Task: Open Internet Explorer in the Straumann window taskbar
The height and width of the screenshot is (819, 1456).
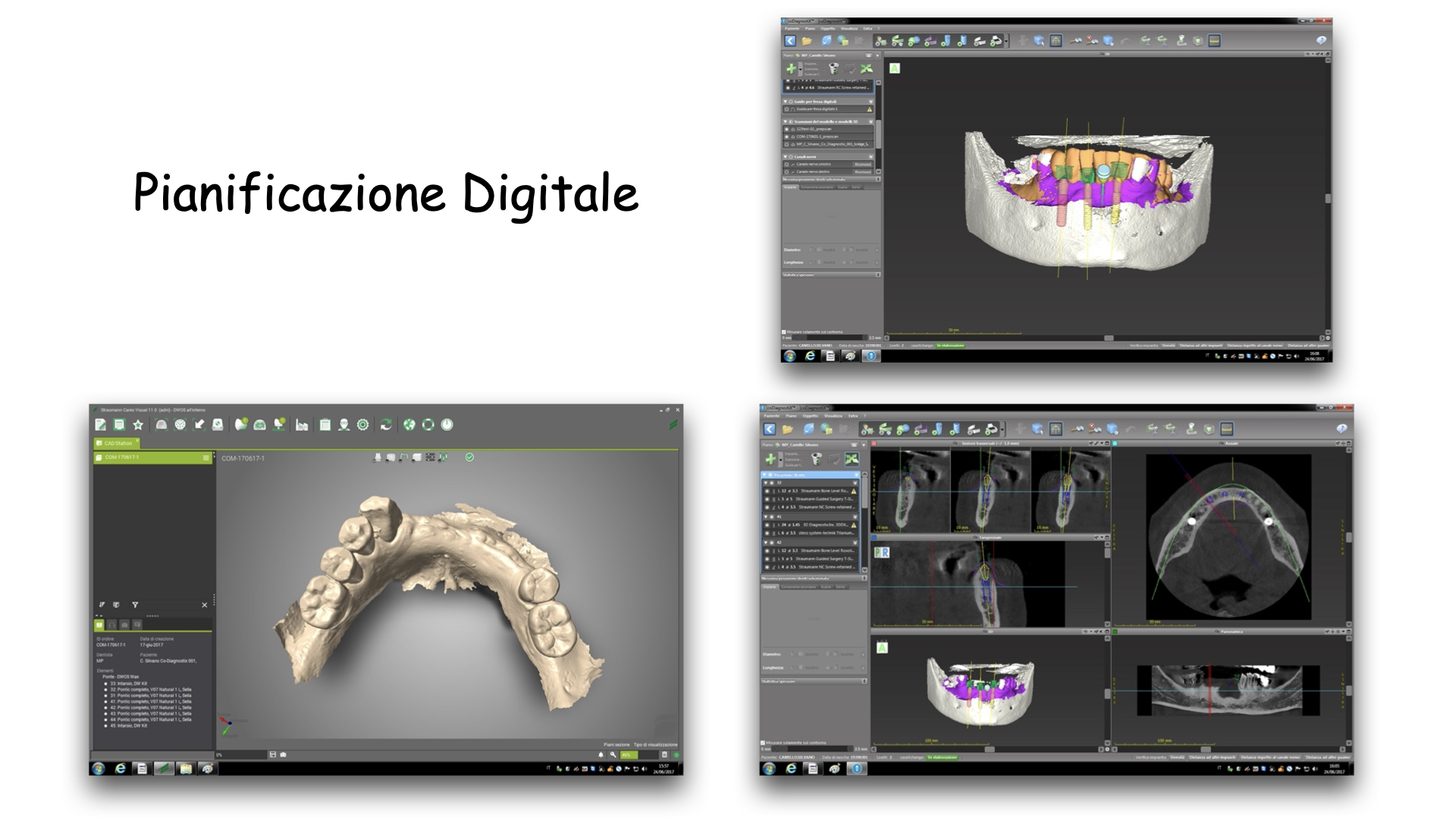Action: [120, 768]
